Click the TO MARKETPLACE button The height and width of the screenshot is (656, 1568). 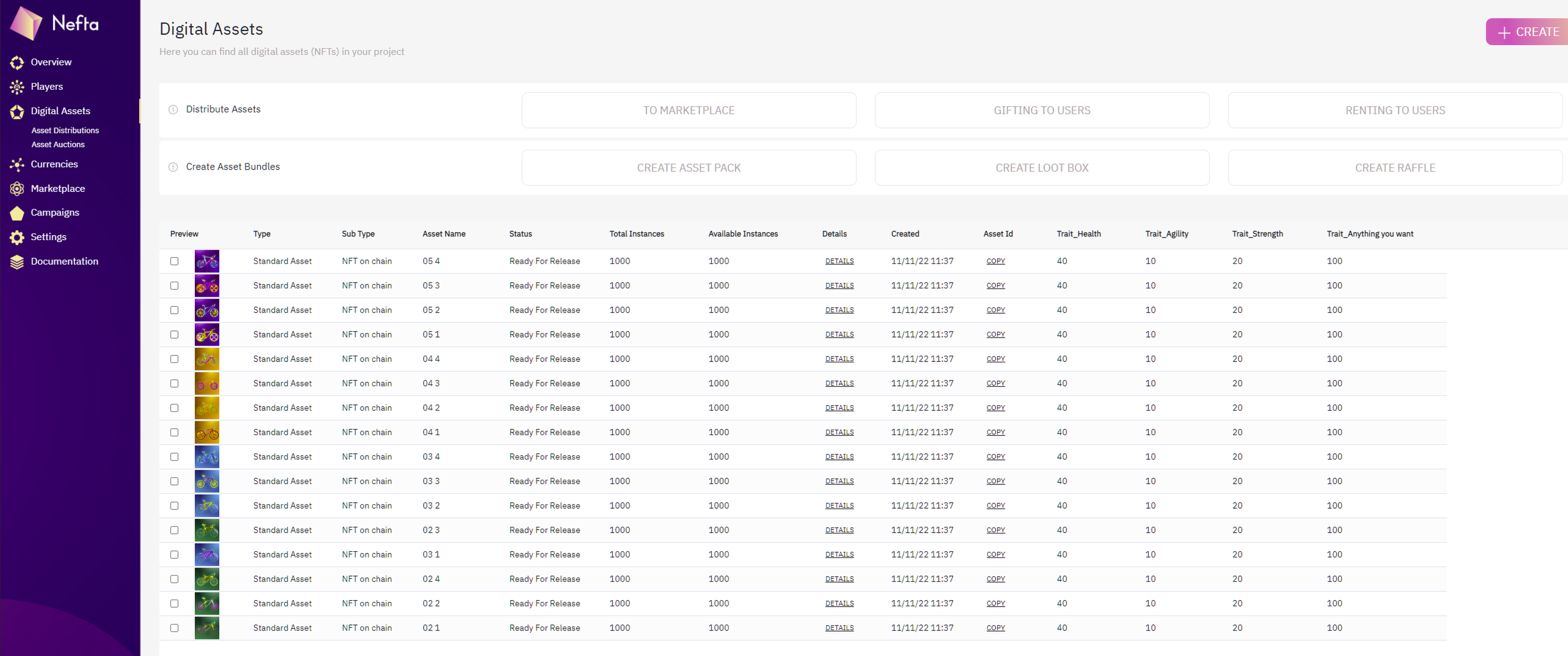click(689, 110)
